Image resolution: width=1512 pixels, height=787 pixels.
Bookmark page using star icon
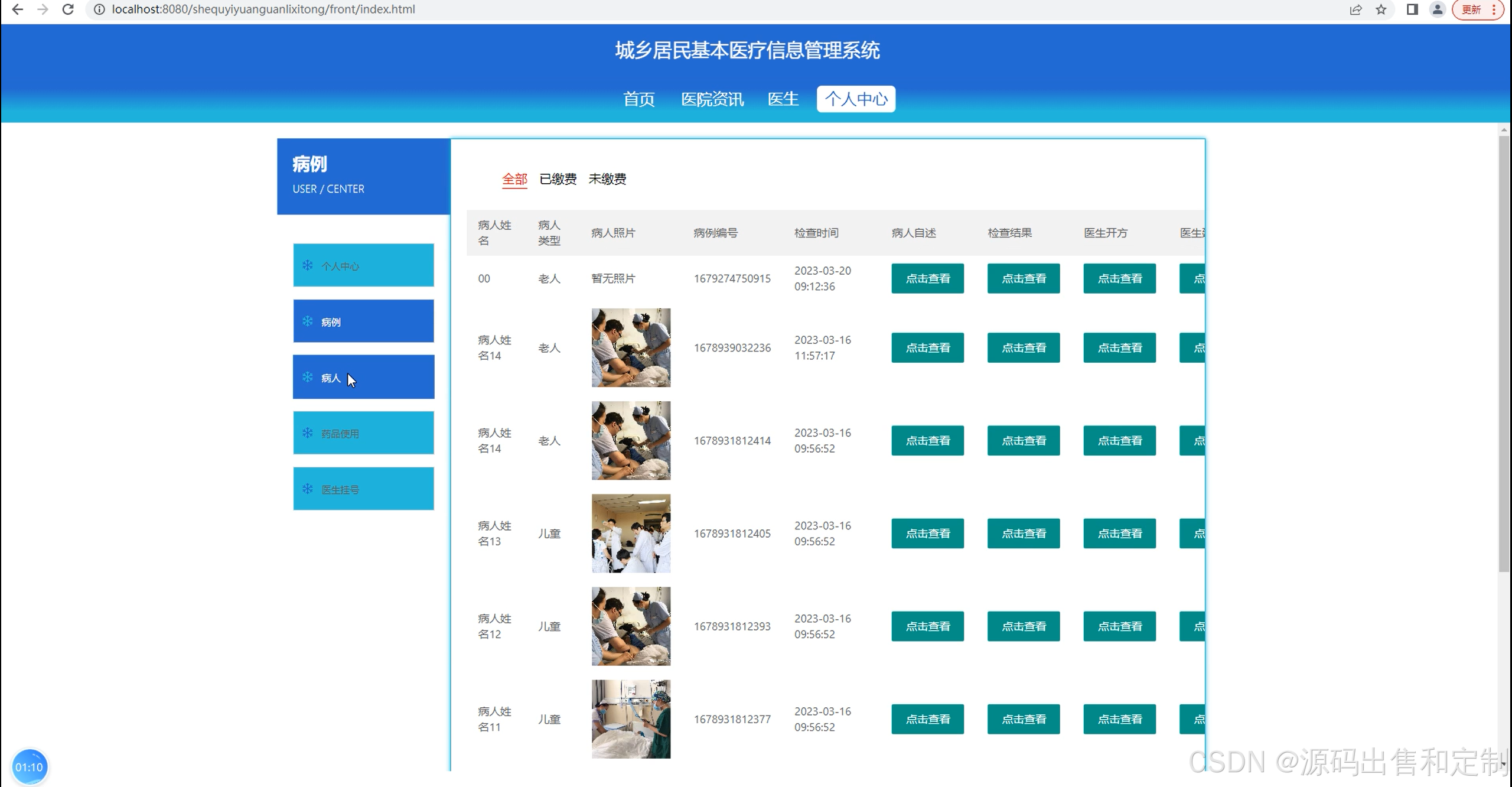tap(1381, 9)
